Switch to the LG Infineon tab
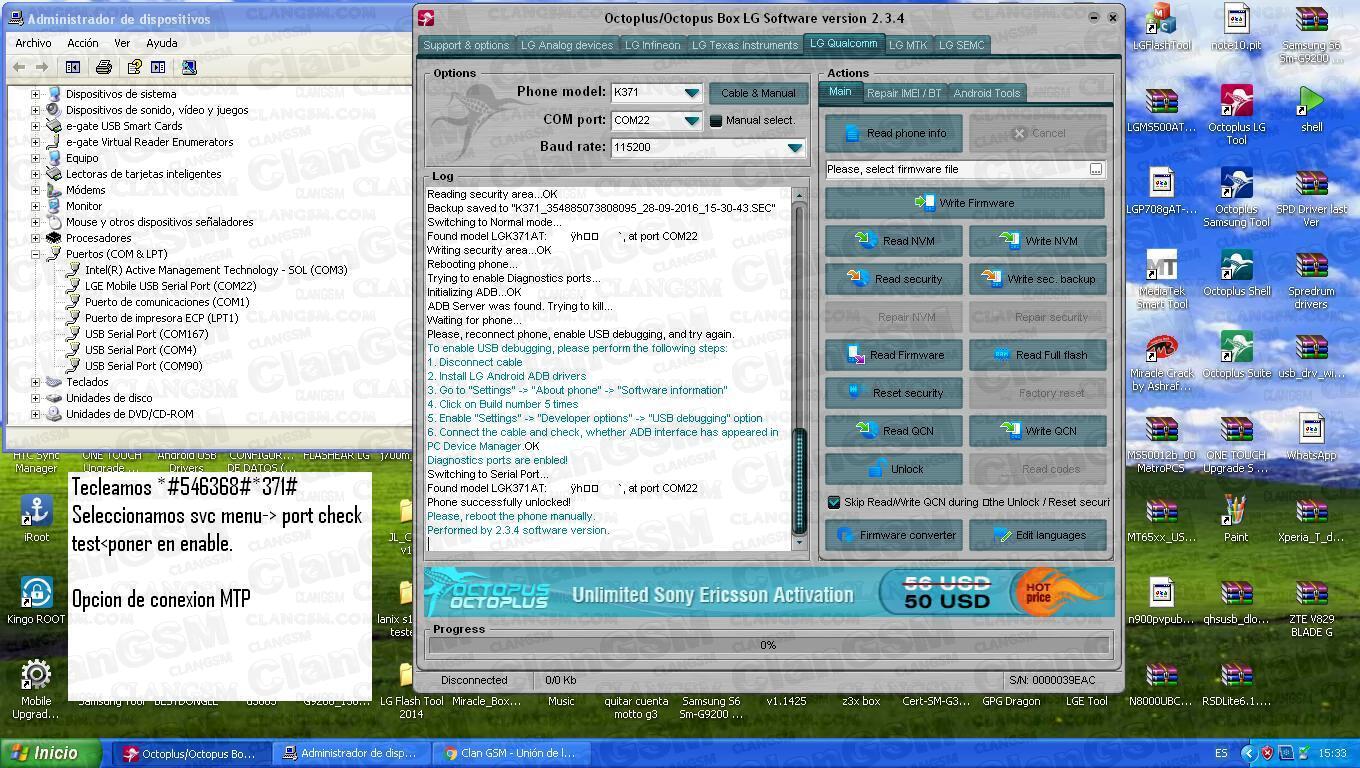Screen dimensions: 1360x768 (x=652, y=45)
